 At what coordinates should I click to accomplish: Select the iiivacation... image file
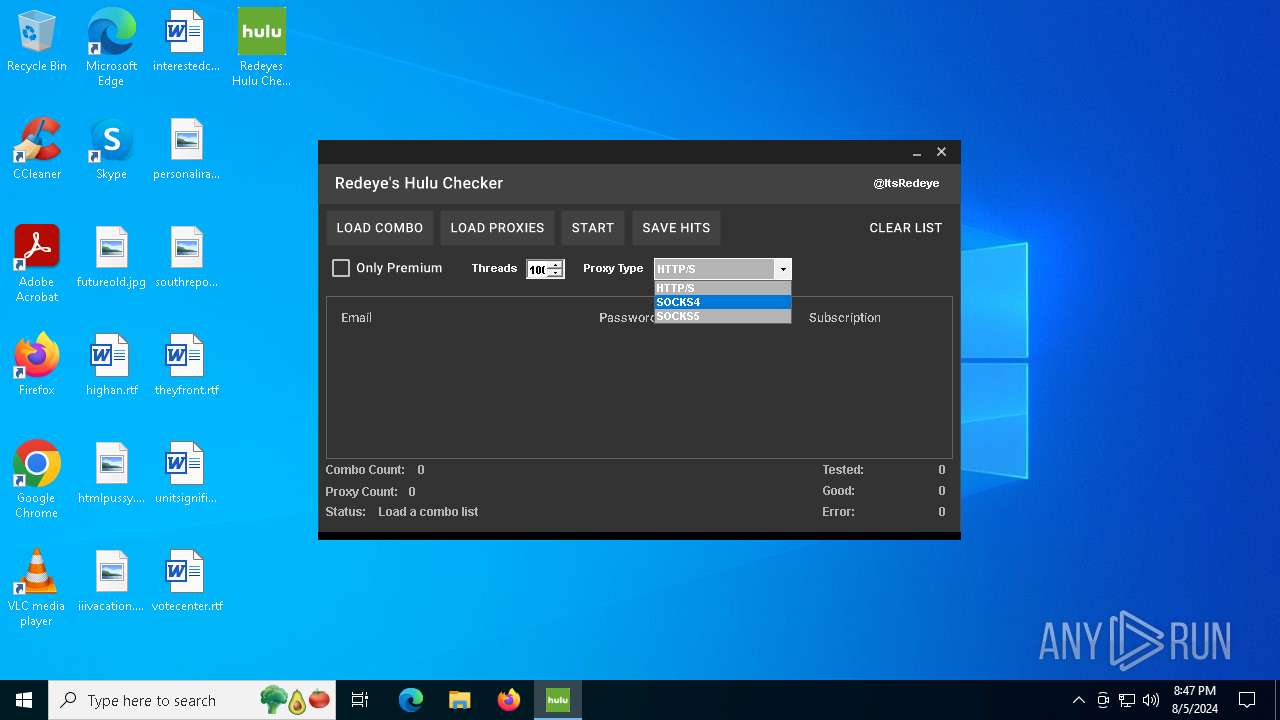(111, 582)
